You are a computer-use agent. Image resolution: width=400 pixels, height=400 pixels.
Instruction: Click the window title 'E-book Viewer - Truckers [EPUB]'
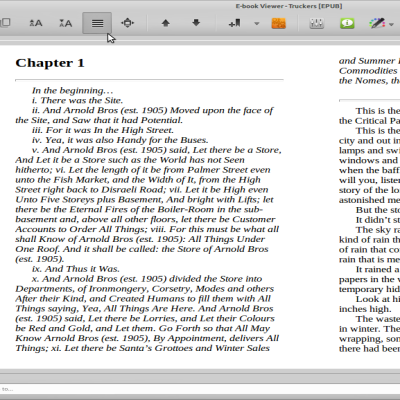[x=289, y=6]
